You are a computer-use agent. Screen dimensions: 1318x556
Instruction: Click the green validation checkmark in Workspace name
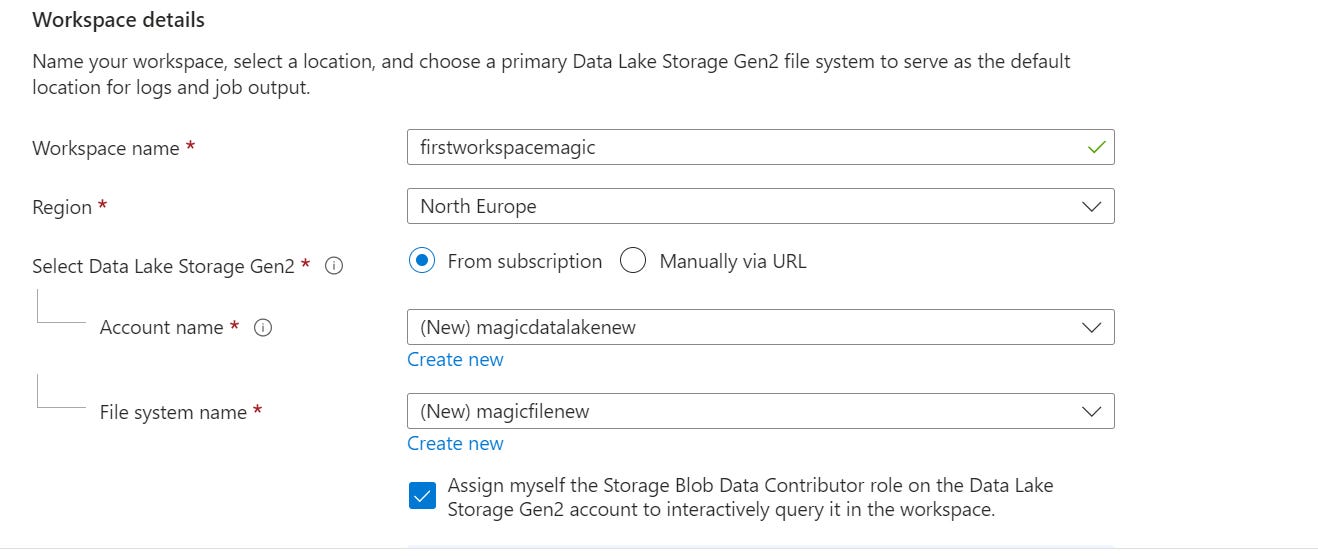click(x=1096, y=147)
